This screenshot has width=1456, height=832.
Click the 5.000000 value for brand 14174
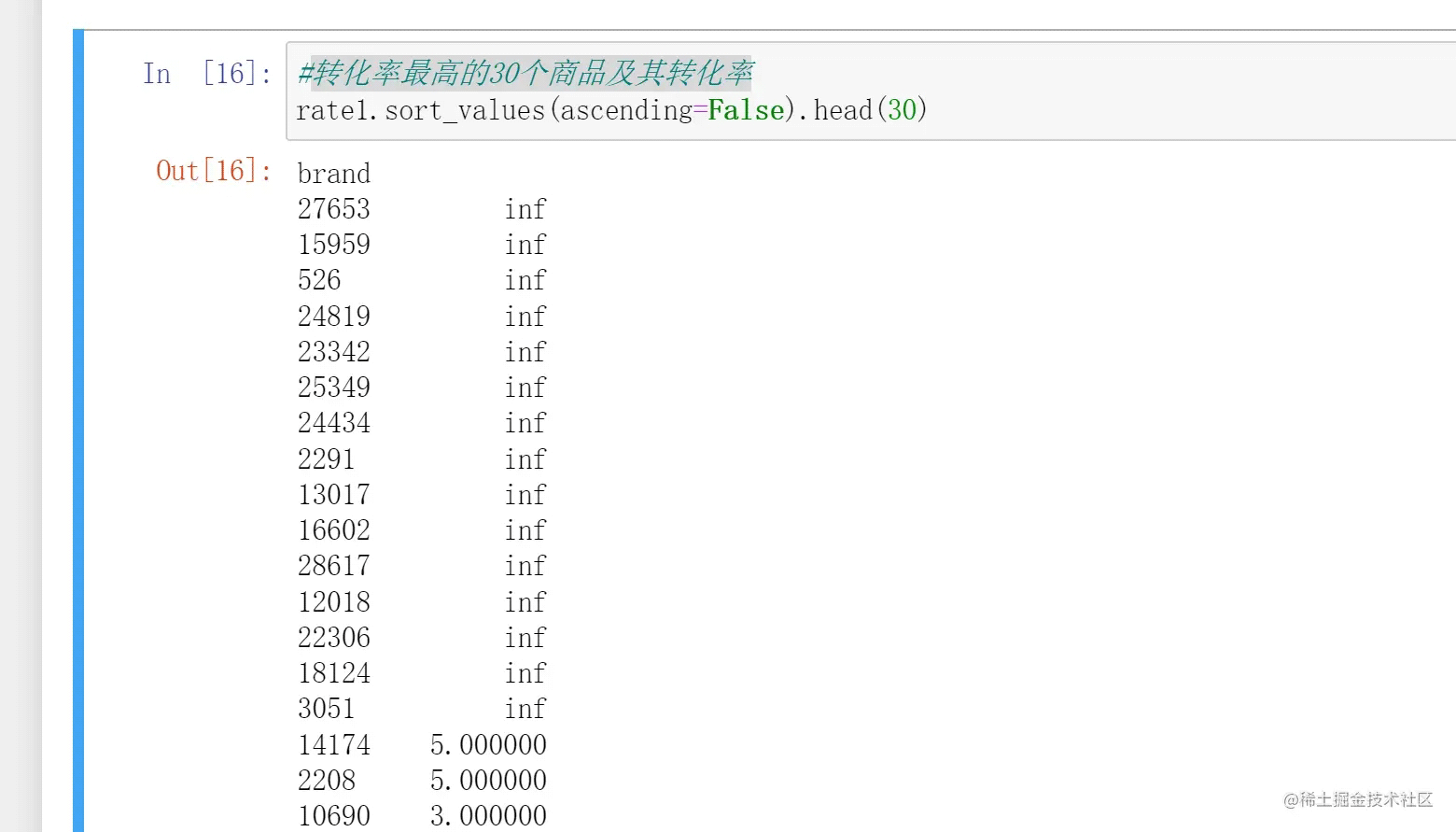pyautogui.click(x=488, y=745)
